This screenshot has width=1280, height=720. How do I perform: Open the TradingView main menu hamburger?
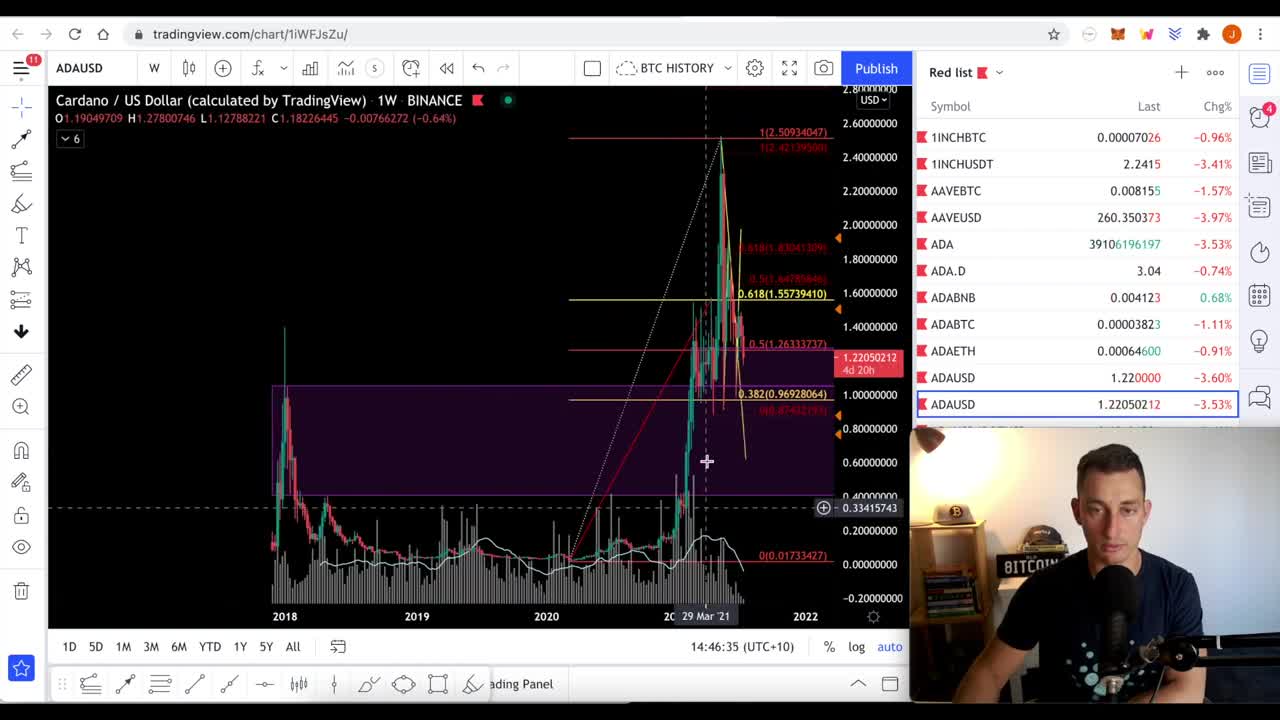[x=21, y=68]
